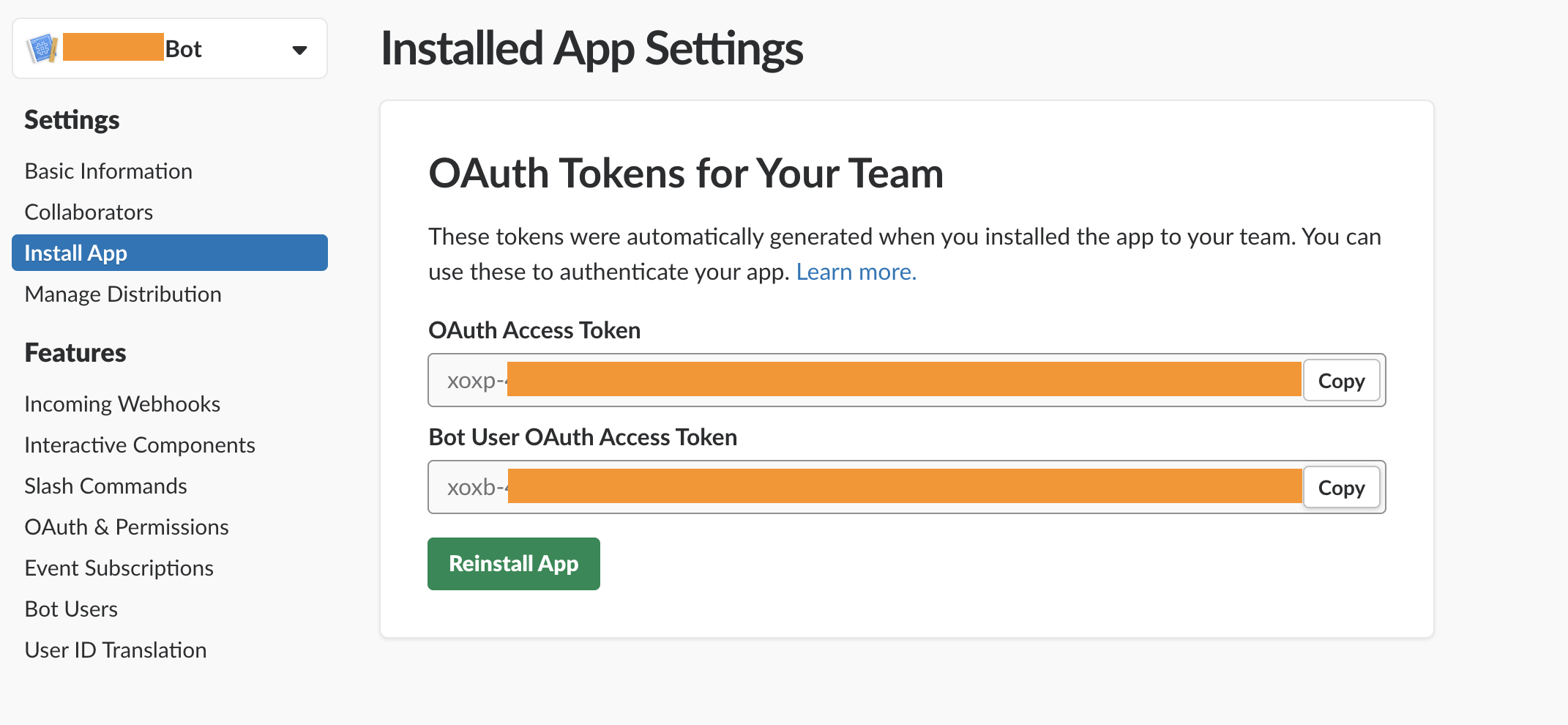The image size is (1568, 725).
Task: Click the Bot app name selector
Action: (x=183, y=49)
